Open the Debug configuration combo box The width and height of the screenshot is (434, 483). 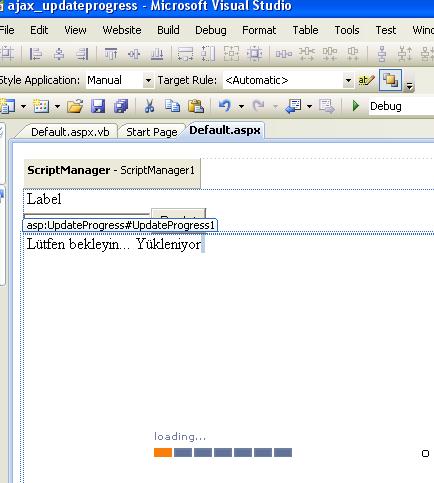point(401,106)
